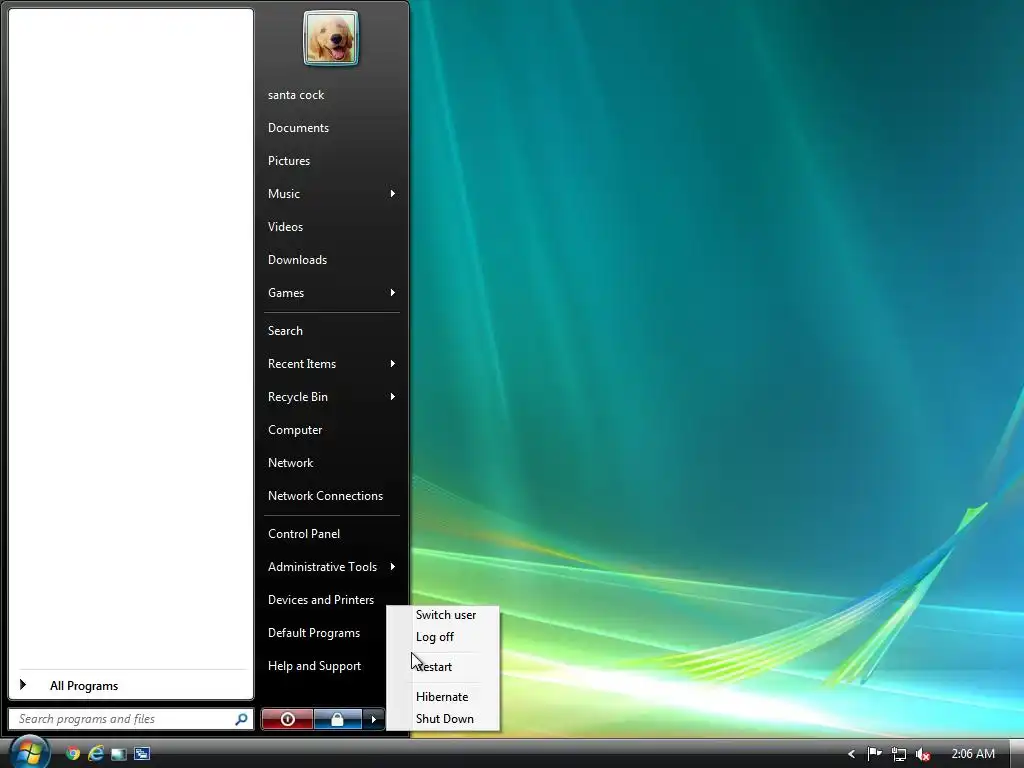This screenshot has height=768, width=1024.
Task: Open the Pictures folder link
Action: coord(289,161)
